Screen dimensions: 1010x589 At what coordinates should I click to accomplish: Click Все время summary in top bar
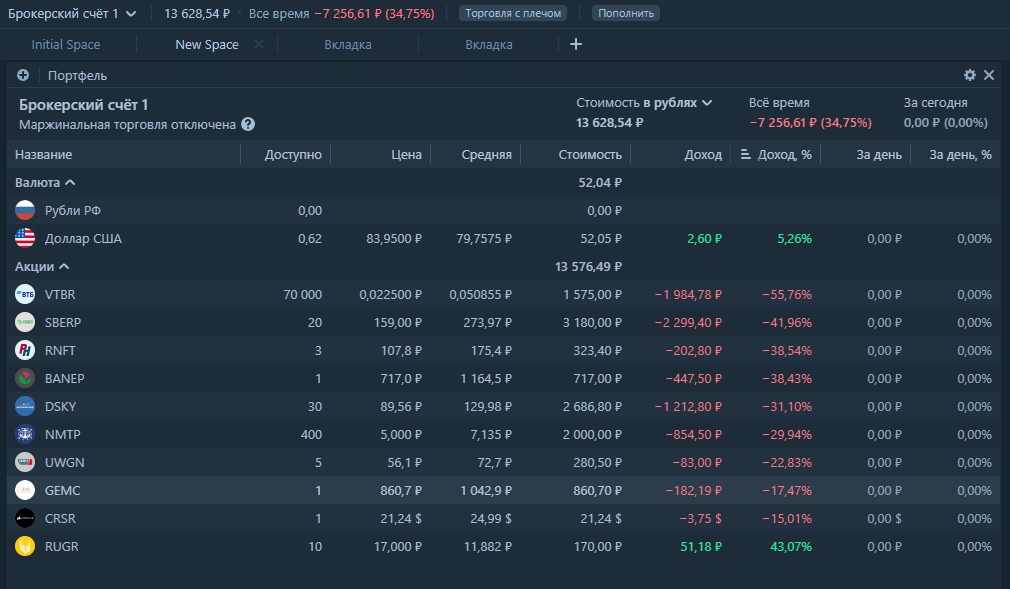click(341, 14)
